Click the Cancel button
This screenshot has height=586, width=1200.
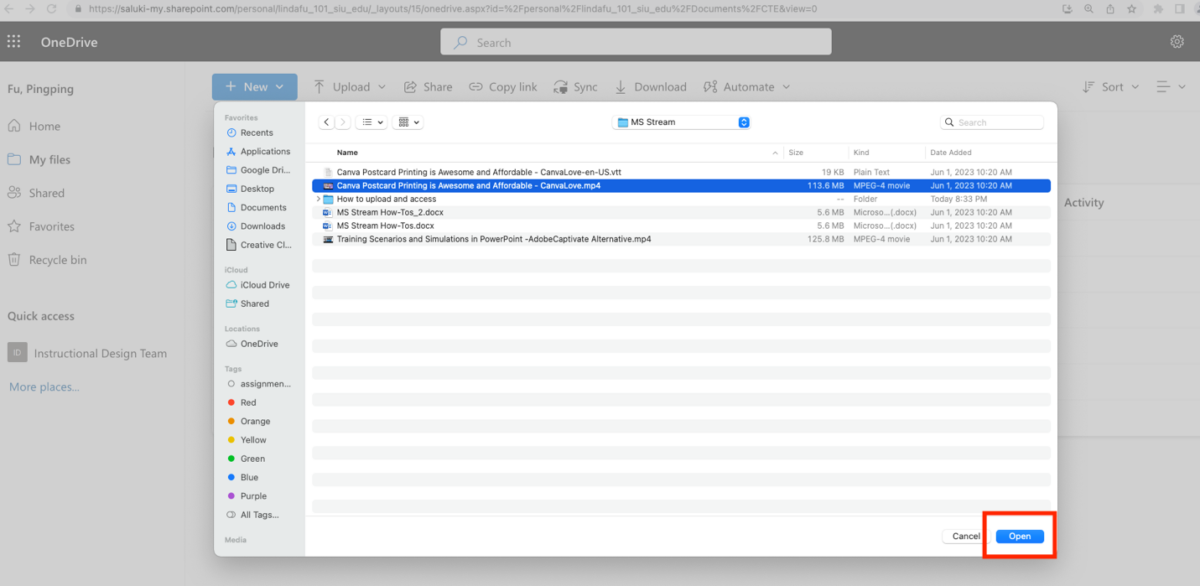pyautogui.click(x=966, y=537)
